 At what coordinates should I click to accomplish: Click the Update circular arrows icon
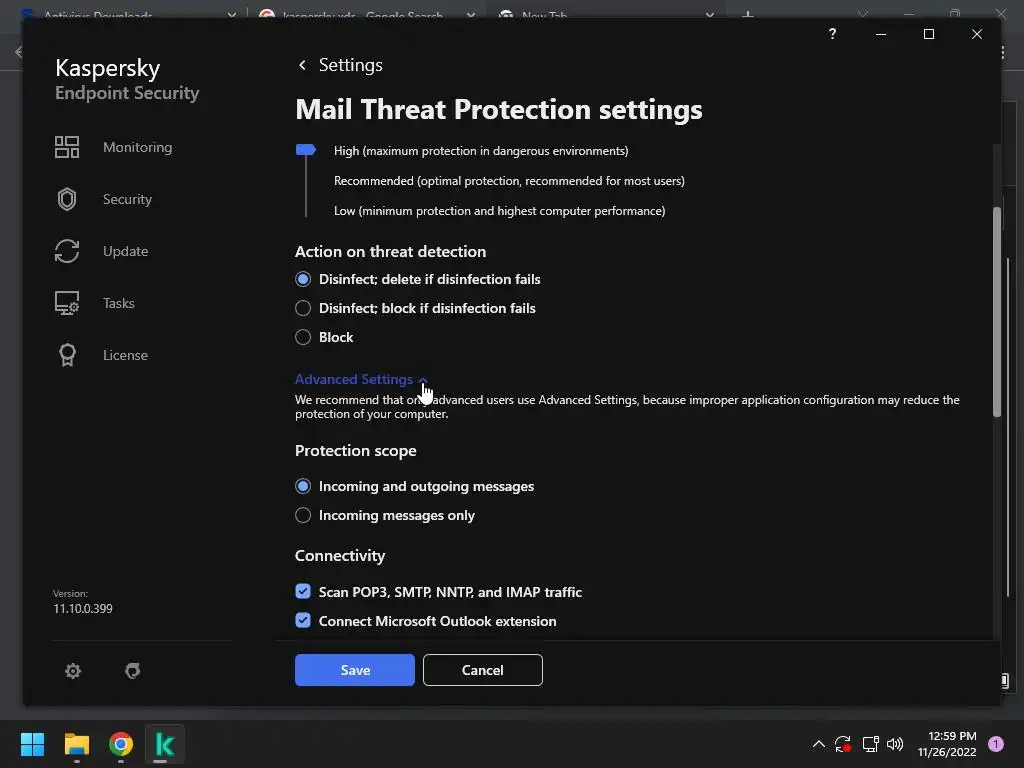[x=67, y=251]
